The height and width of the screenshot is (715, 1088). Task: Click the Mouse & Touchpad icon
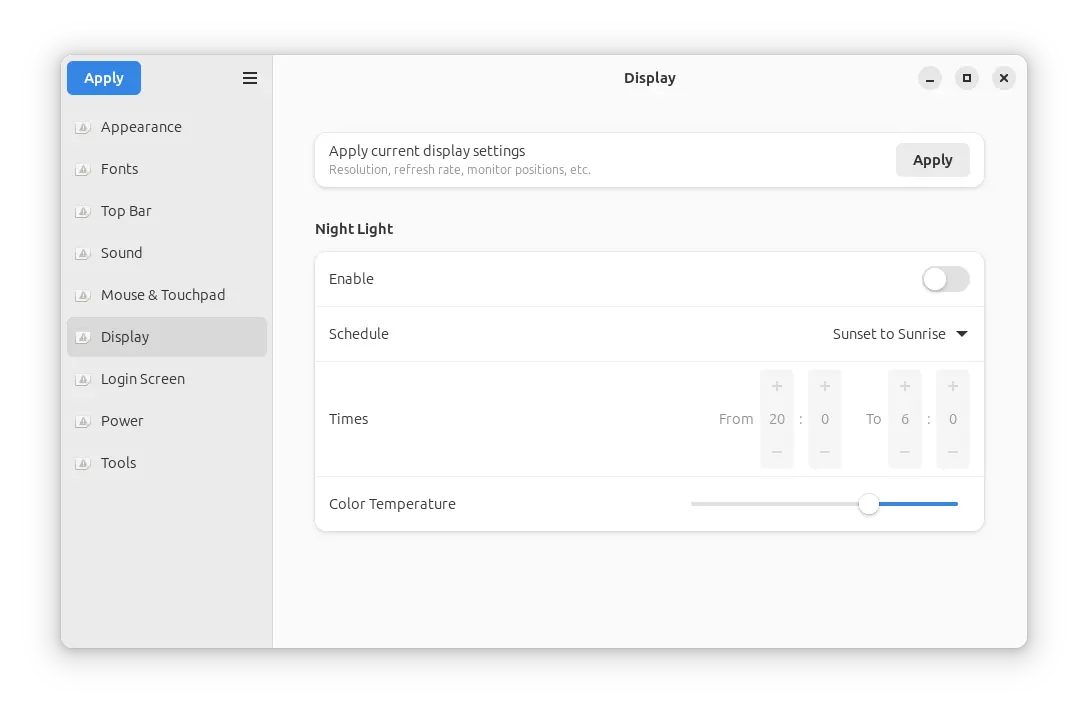click(82, 296)
